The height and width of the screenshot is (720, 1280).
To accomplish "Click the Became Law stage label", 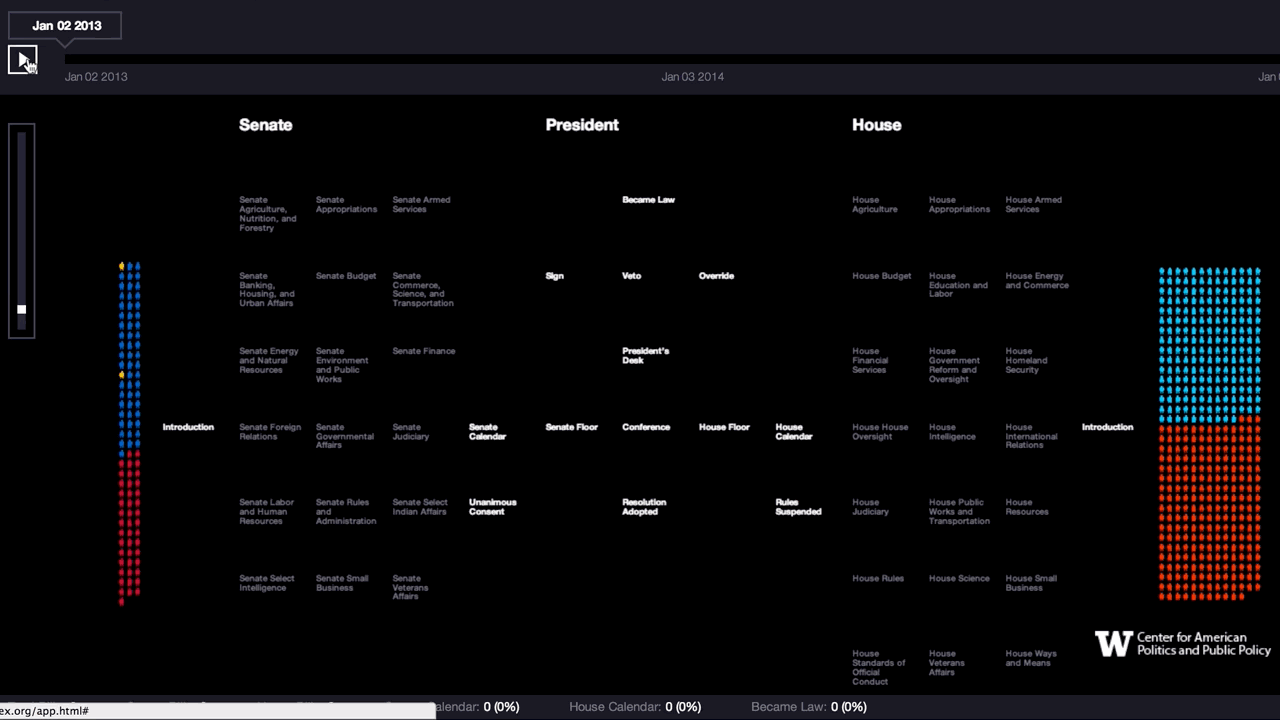I will [x=648, y=200].
